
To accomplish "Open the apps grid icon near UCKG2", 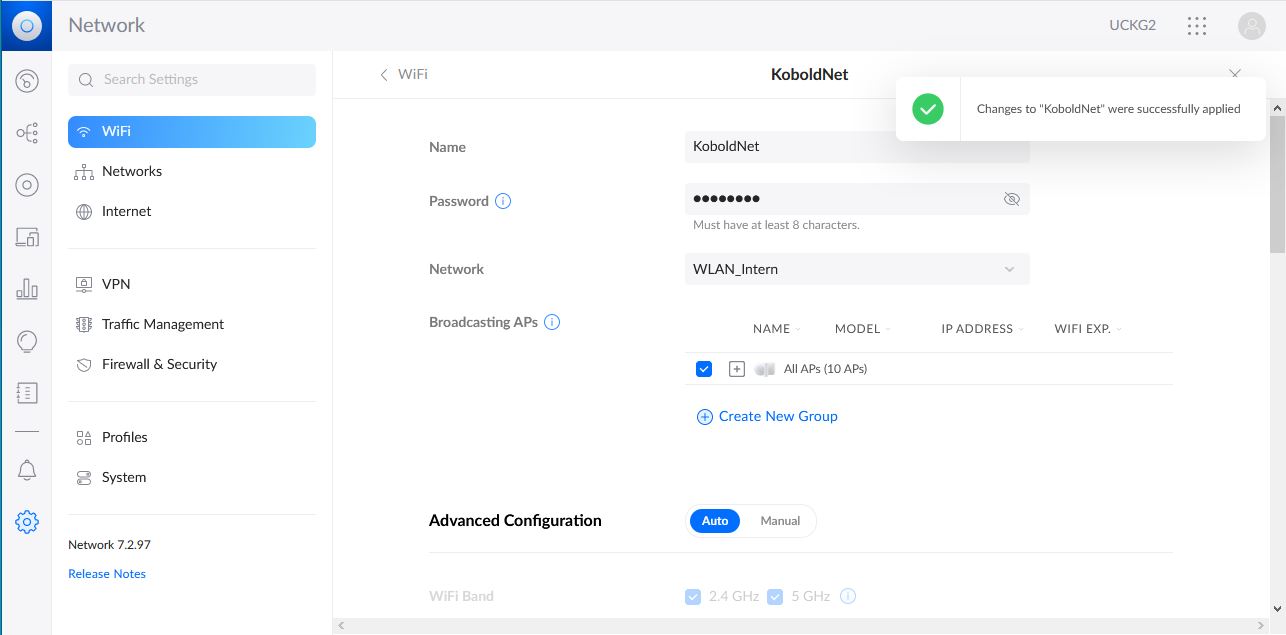I will pos(1197,26).
